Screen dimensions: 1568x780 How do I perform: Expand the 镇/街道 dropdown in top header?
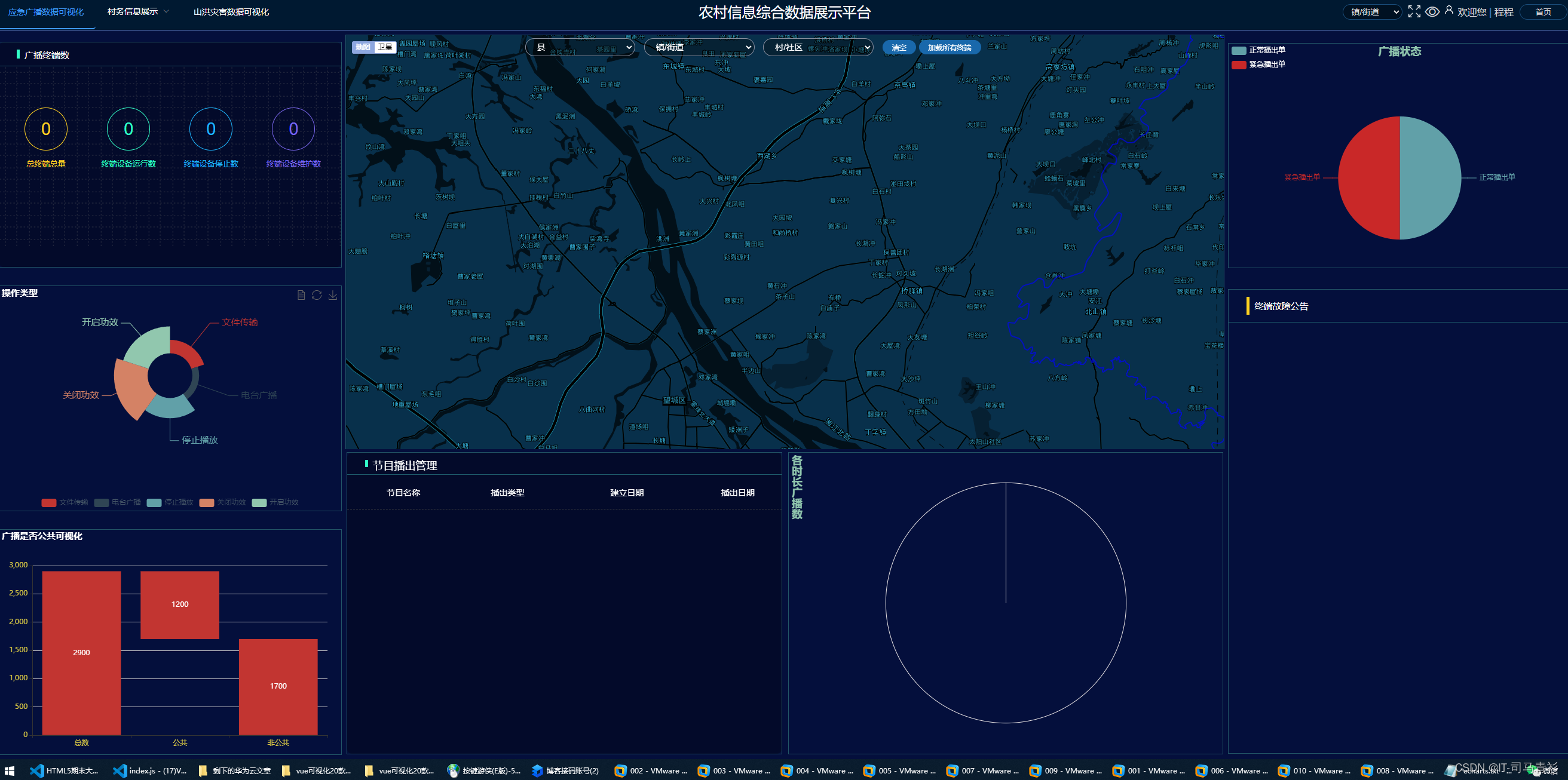(x=1372, y=12)
